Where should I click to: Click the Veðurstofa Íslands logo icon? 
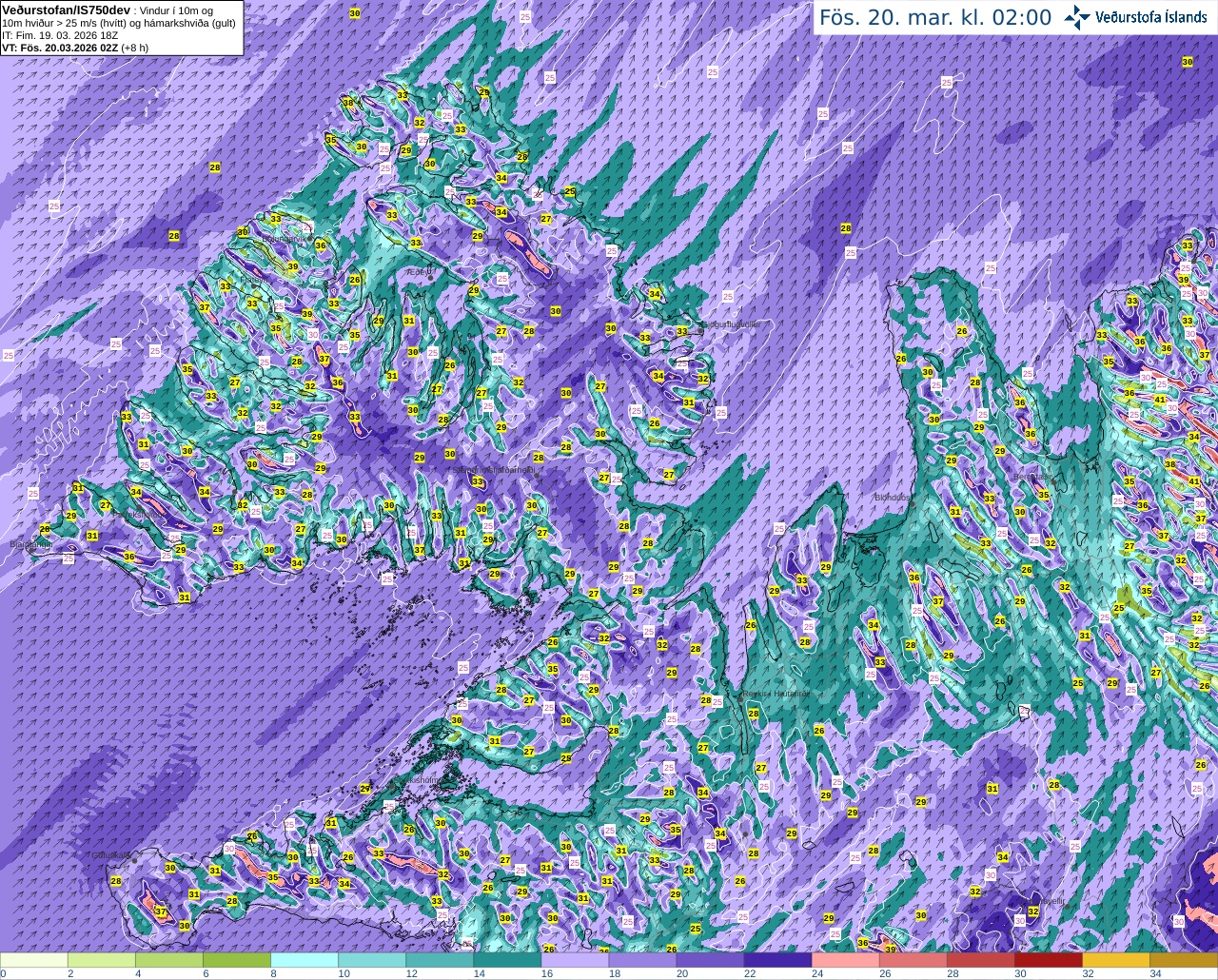(1077, 17)
